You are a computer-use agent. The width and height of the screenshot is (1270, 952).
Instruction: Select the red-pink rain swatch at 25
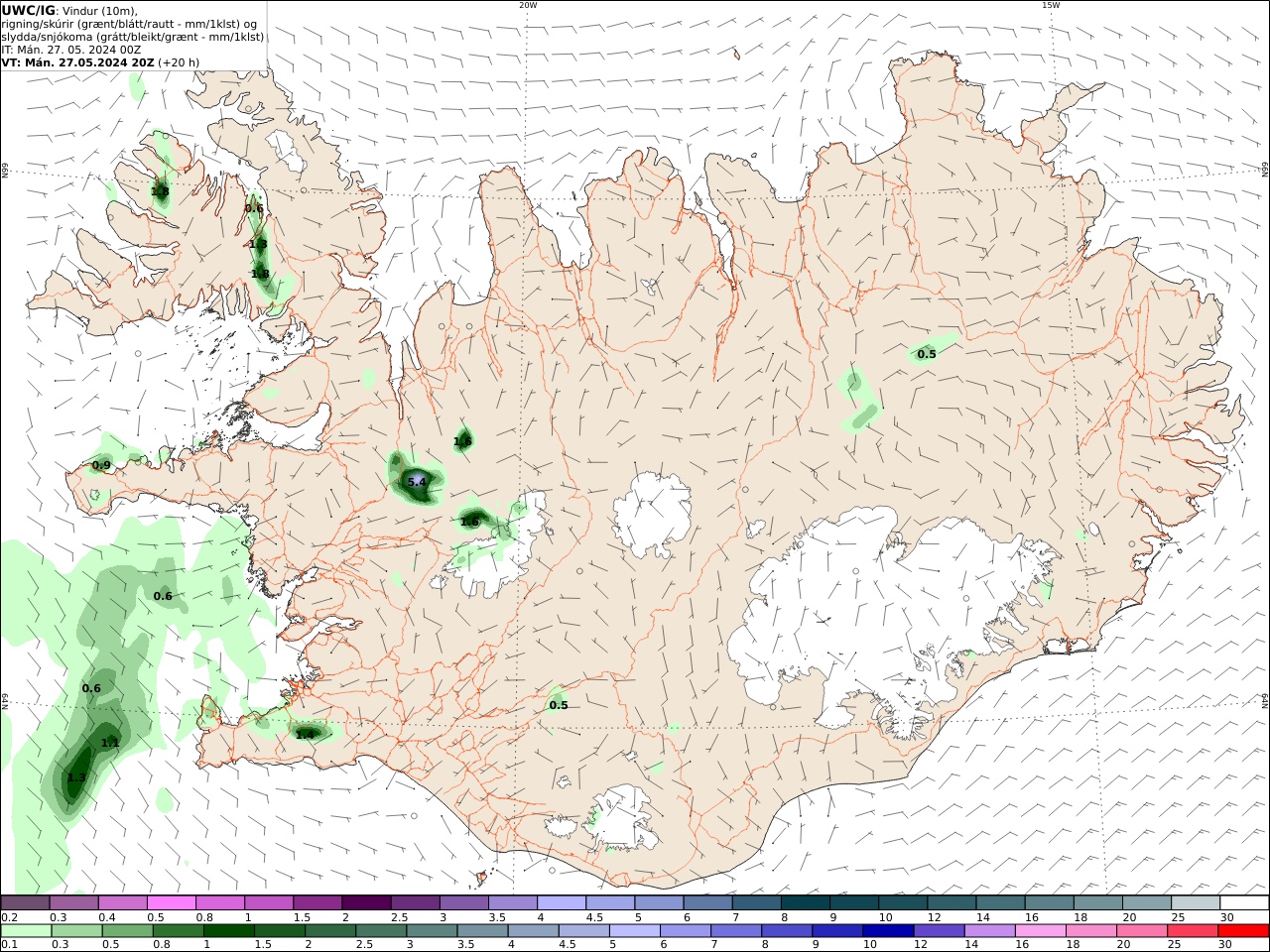tap(1192, 930)
